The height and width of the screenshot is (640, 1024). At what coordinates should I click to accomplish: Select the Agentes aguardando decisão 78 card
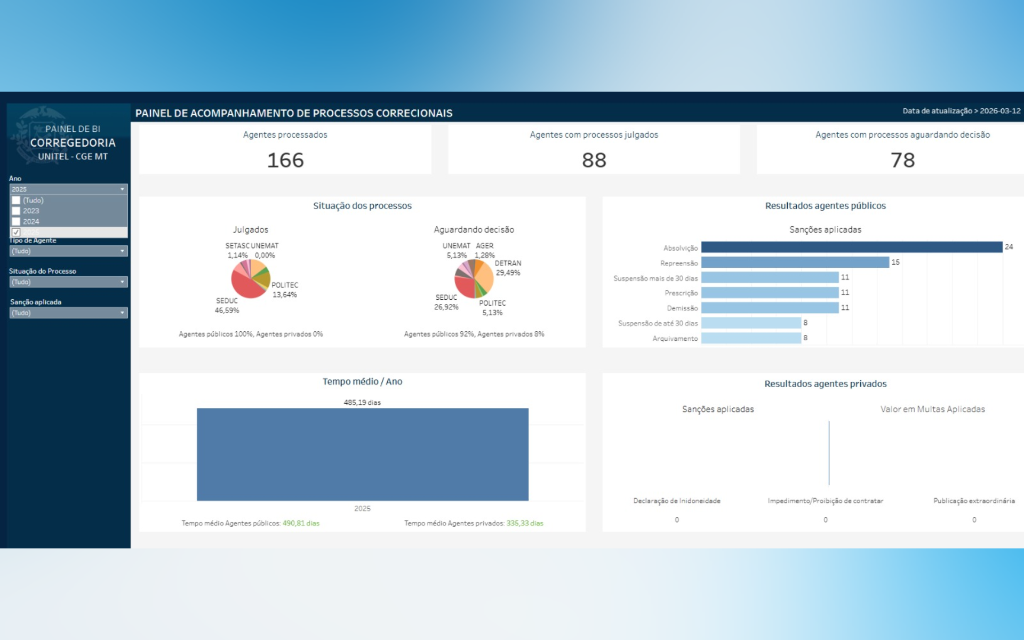(x=902, y=150)
